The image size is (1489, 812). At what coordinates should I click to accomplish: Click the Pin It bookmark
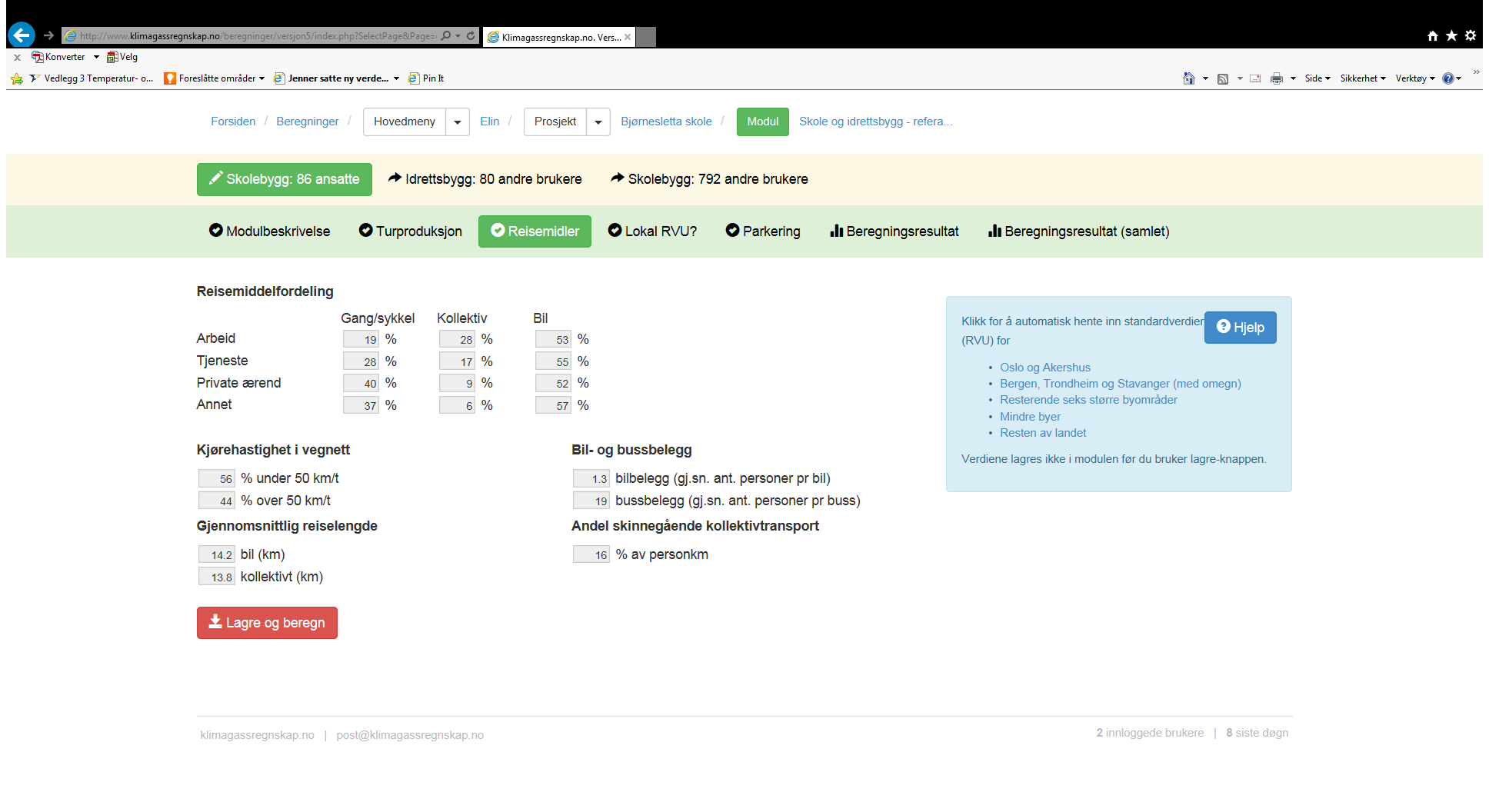coord(426,78)
